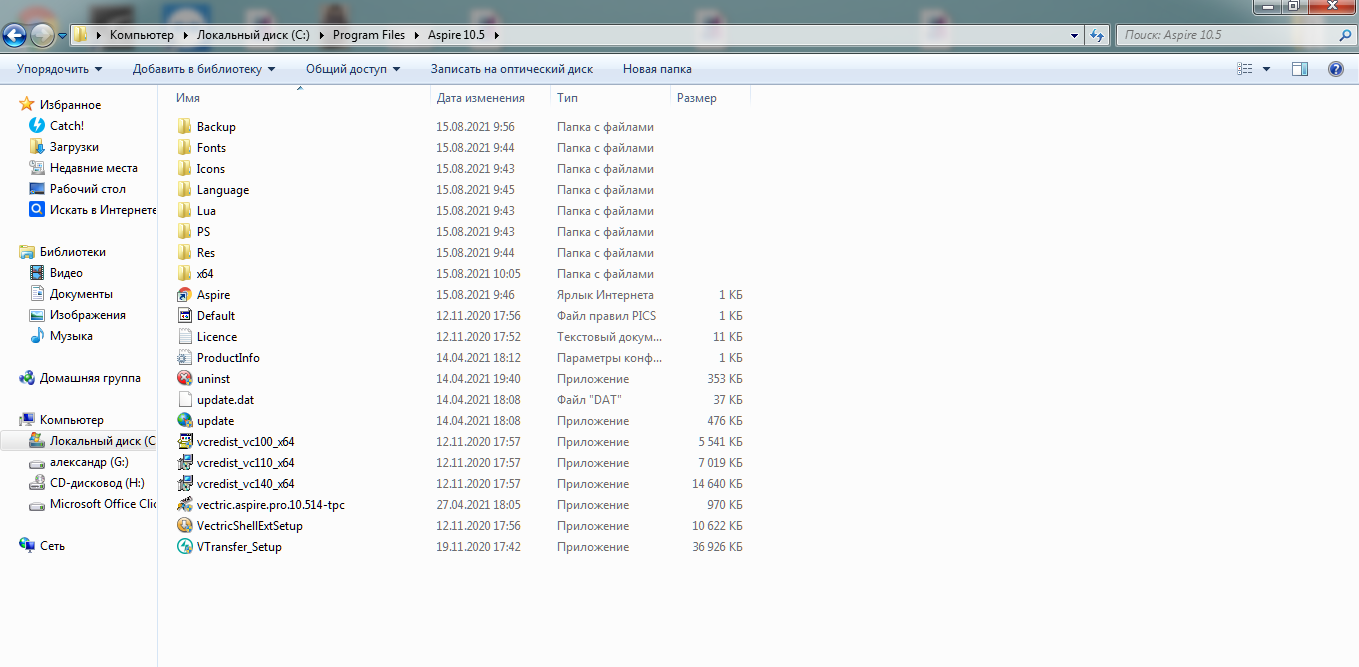Select the vcredist_vc100_x64 installer icon
The image size is (1359, 667).
pos(184,442)
